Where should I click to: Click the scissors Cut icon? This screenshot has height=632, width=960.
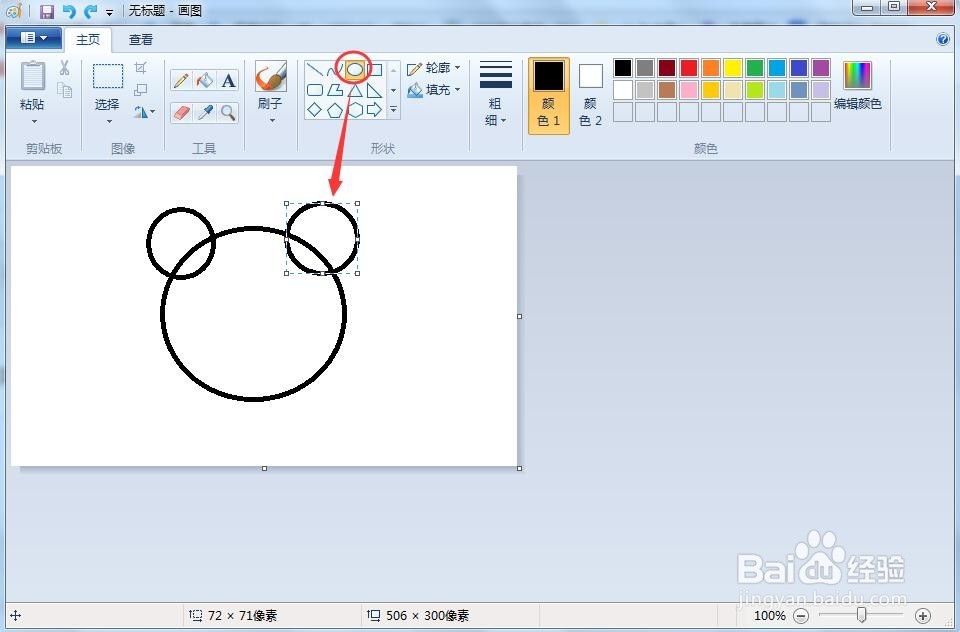[x=64, y=67]
